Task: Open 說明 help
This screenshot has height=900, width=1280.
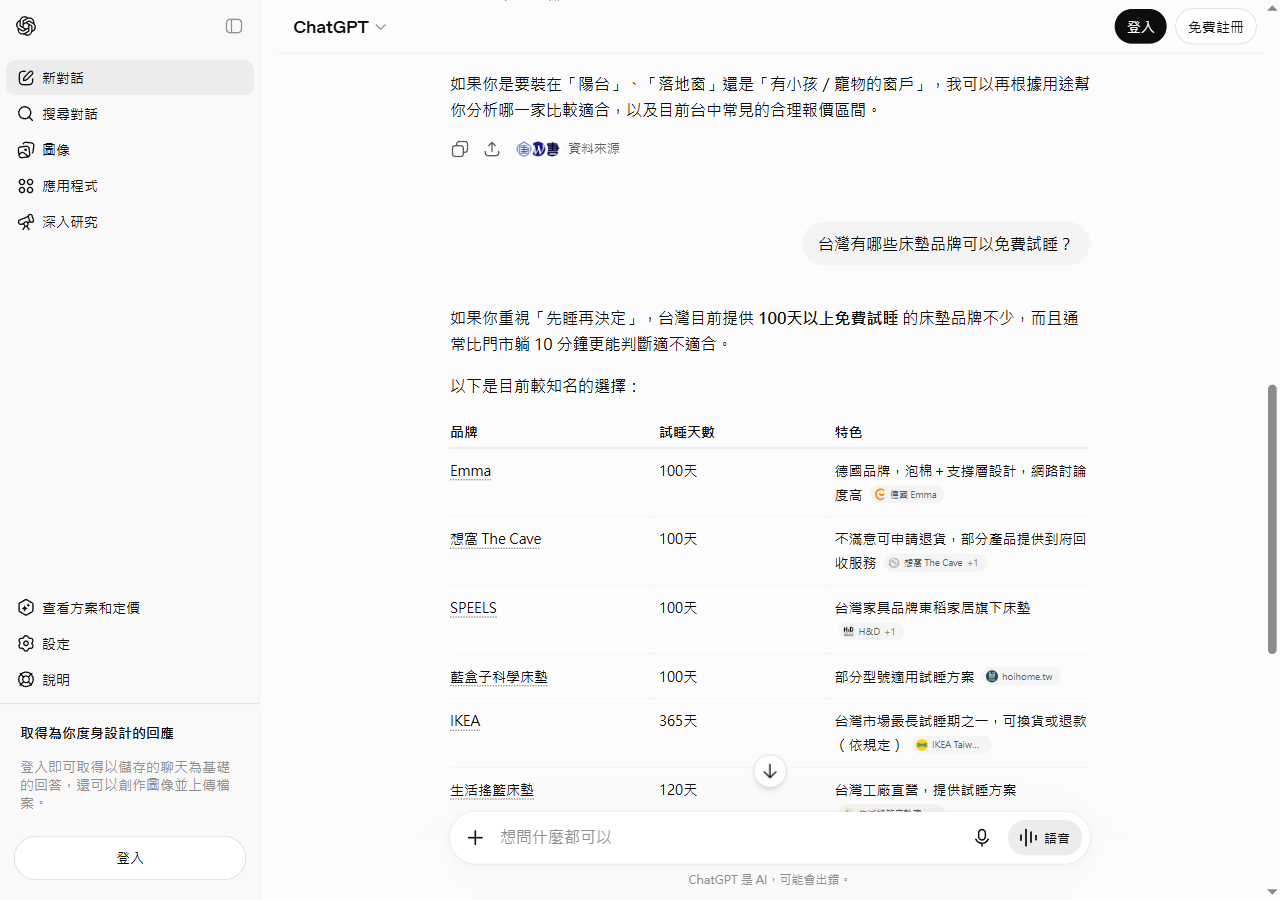Action: pos(130,680)
